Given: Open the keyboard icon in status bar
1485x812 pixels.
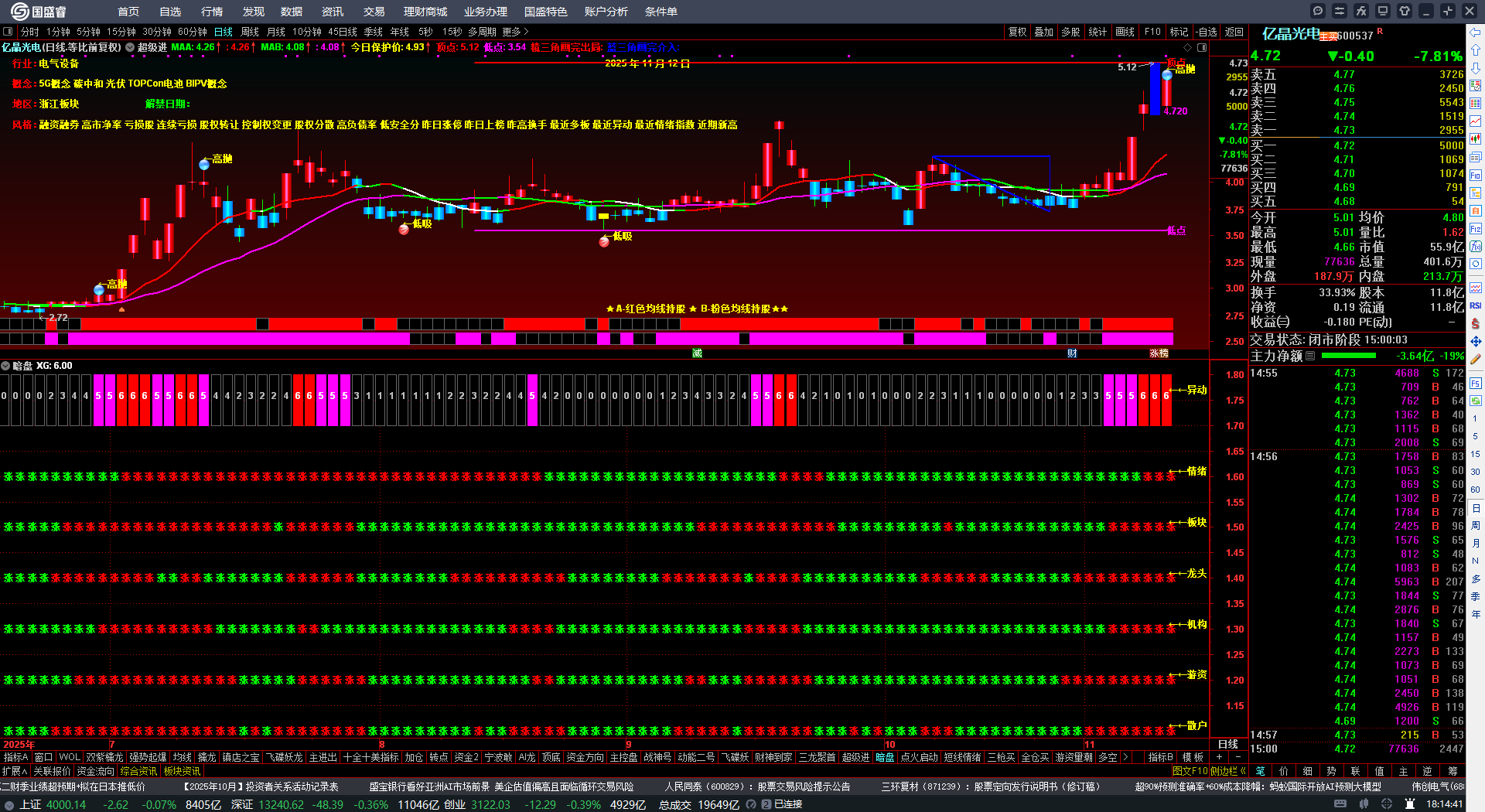Looking at the screenshot, I should click(x=1340, y=804).
